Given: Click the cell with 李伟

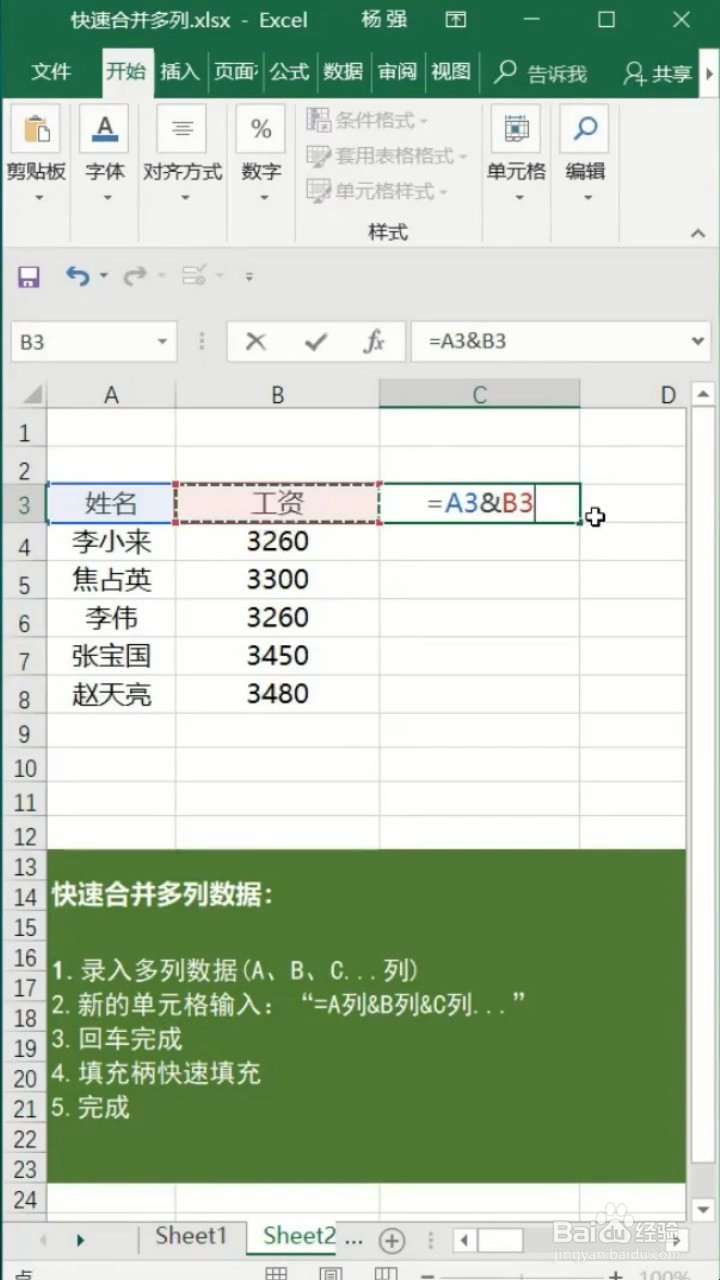Looking at the screenshot, I should pos(111,618).
